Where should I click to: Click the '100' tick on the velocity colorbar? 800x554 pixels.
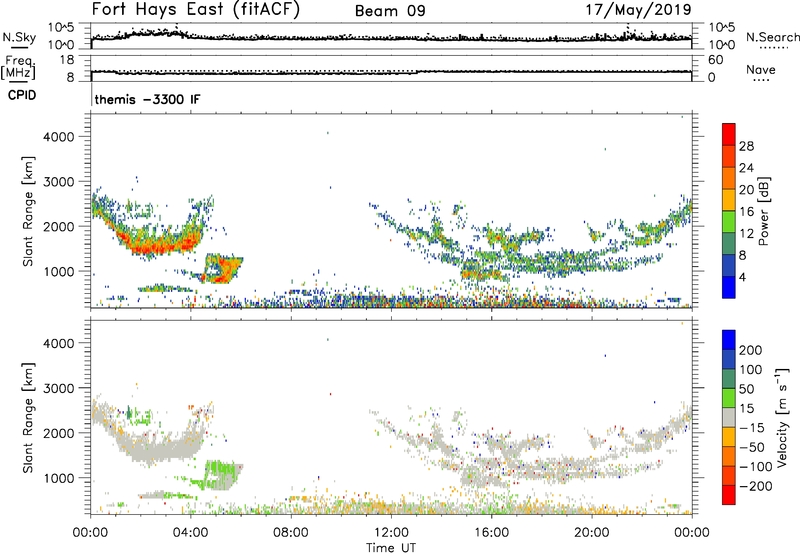(x=751, y=370)
